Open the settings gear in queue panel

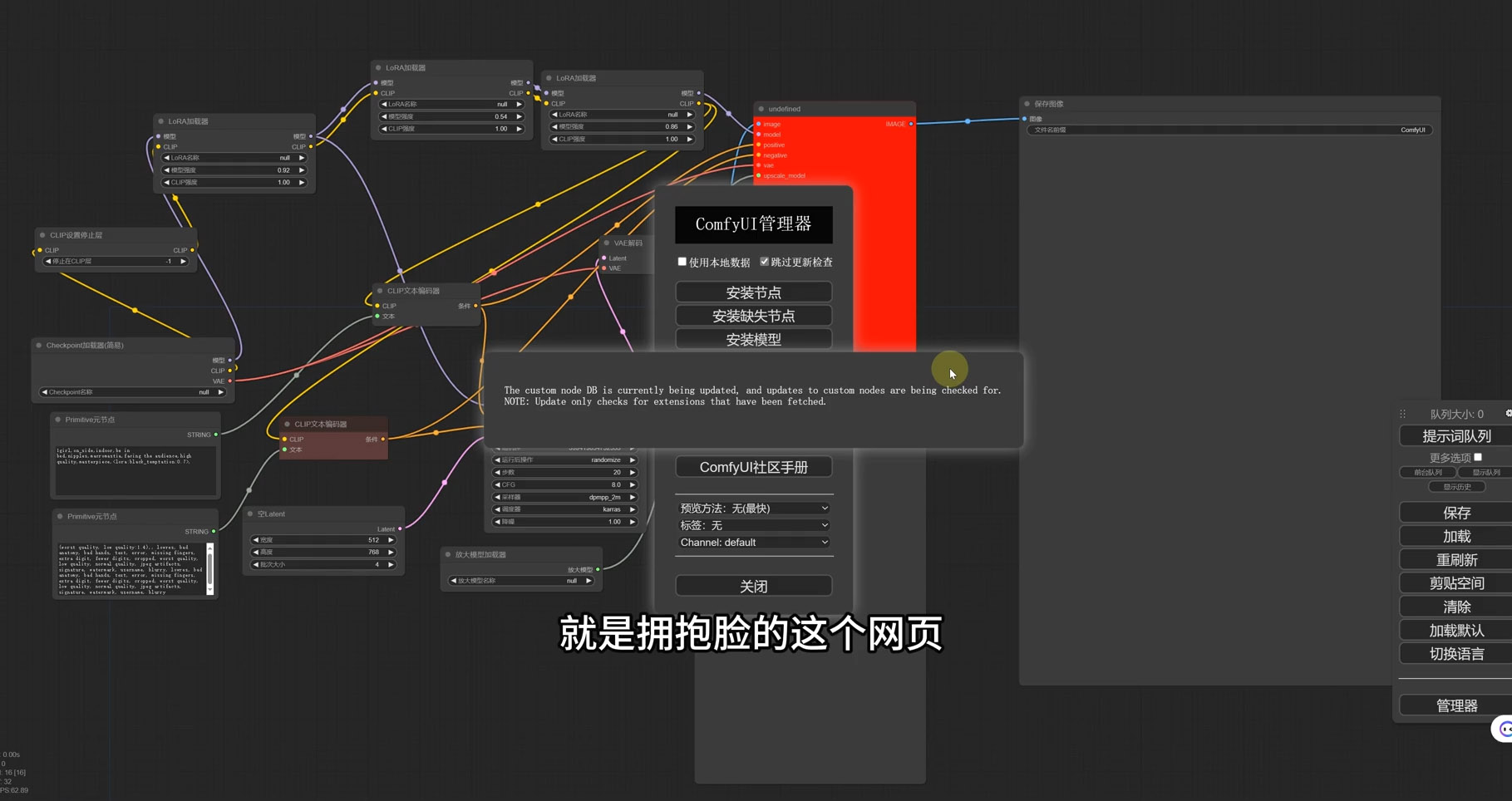[x=1508, y=414]
